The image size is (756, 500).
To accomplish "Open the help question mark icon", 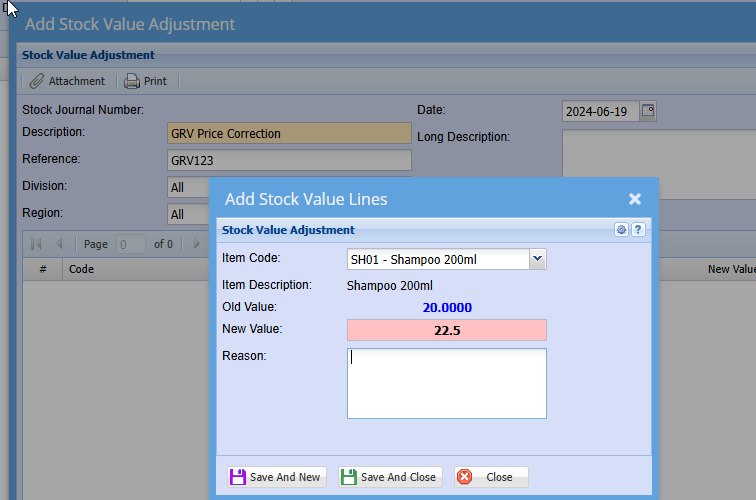I will click(638, 230).
